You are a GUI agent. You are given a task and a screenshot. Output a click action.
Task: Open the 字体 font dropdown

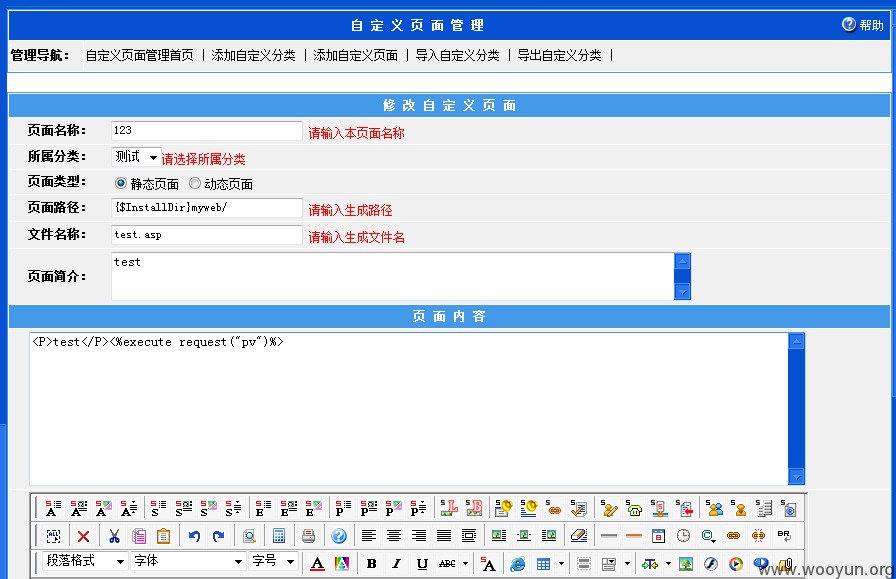click(x=188, y=561)
